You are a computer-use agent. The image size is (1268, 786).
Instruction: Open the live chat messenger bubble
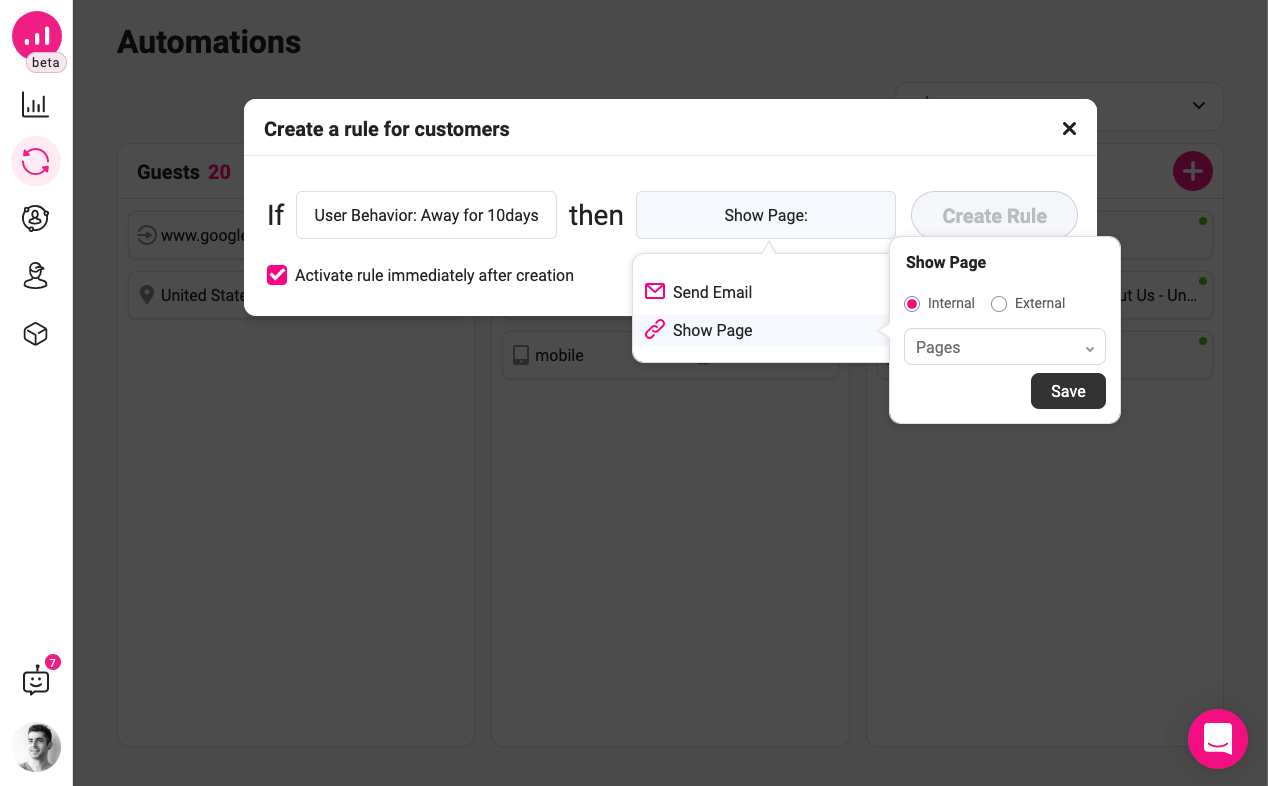pyautogui.click(x=1217, y=739)
